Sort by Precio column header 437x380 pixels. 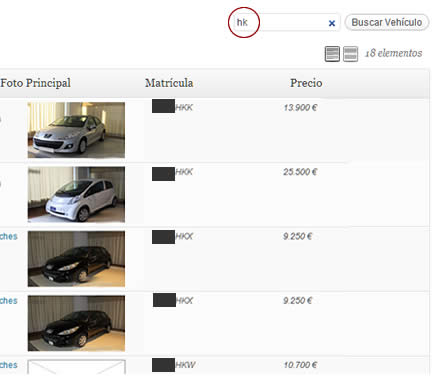click(306, 83)
